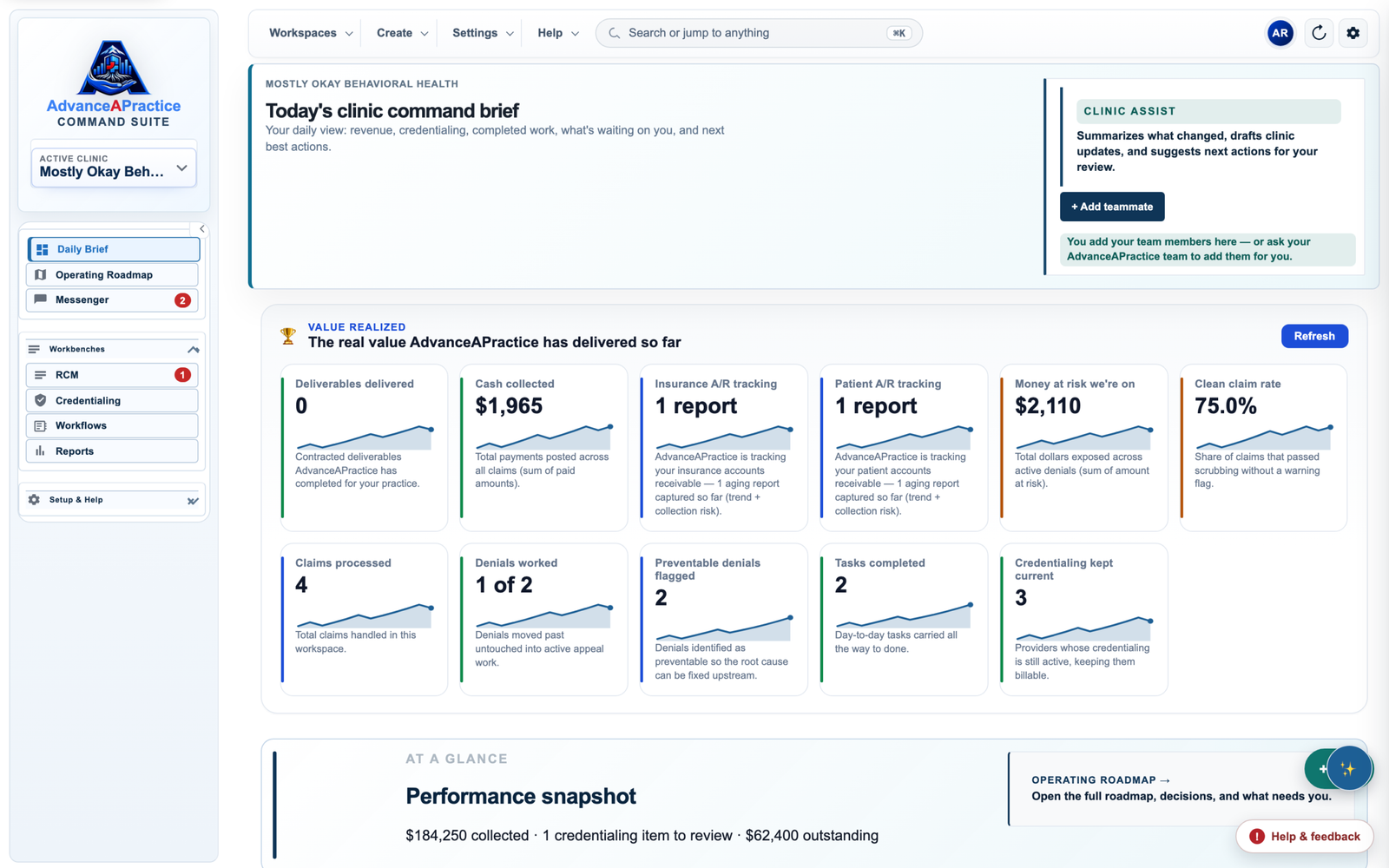The image size is (1389, 868).
Task: Open the Workspaces dropdown menu
Action: (x=311, y=33)
